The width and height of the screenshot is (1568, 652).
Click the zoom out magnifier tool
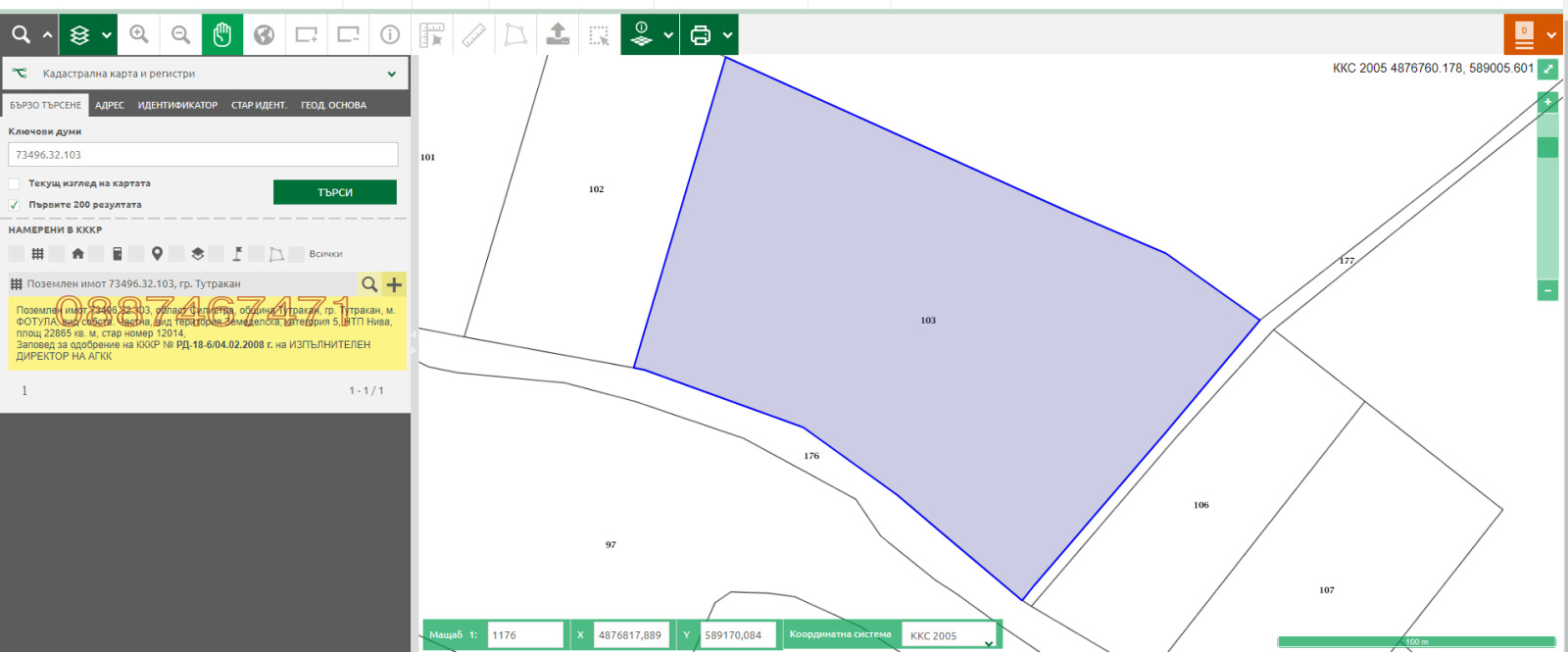181,35
